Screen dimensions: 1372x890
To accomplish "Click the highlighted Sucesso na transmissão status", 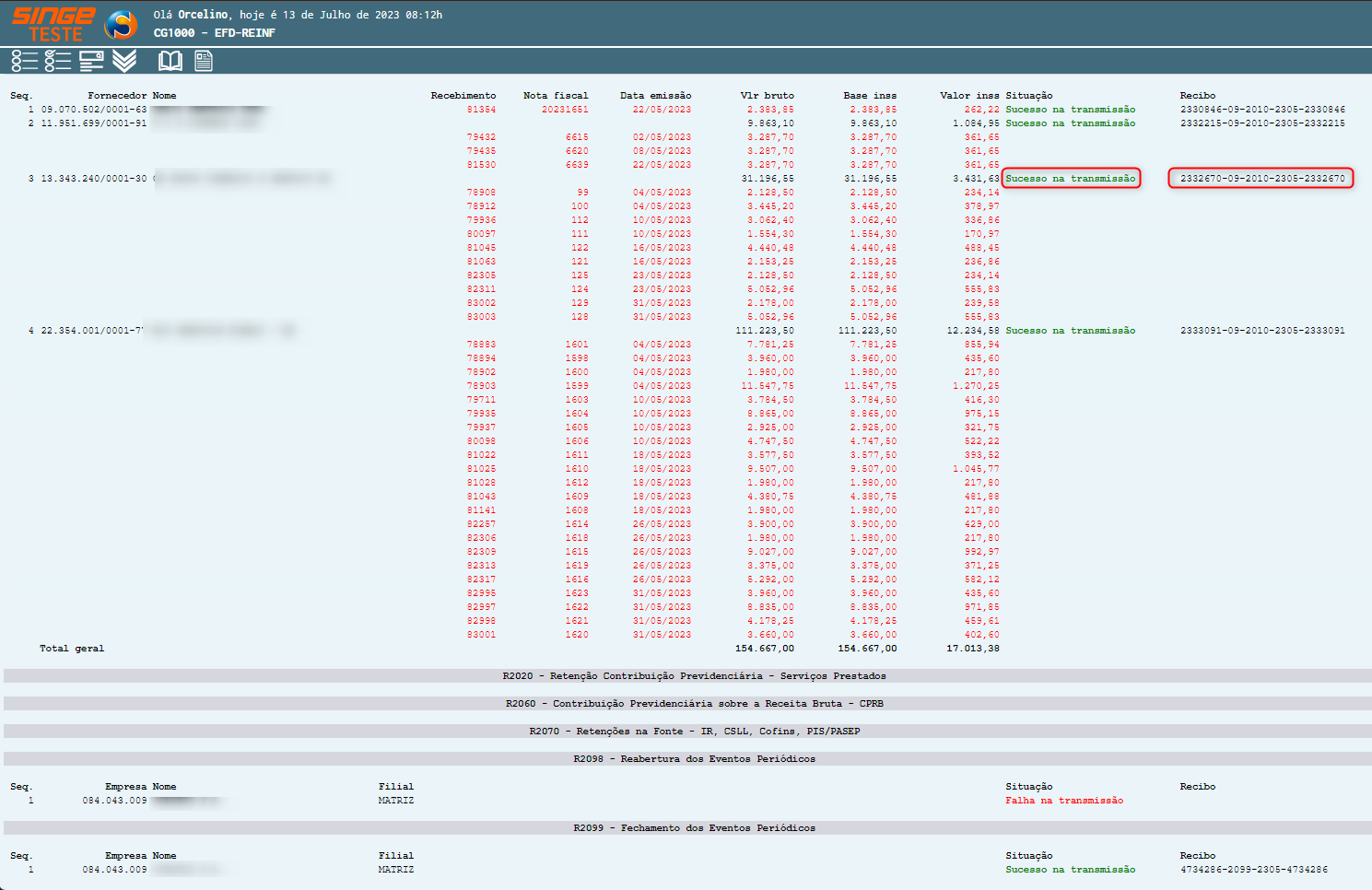I will (1070, 179).
